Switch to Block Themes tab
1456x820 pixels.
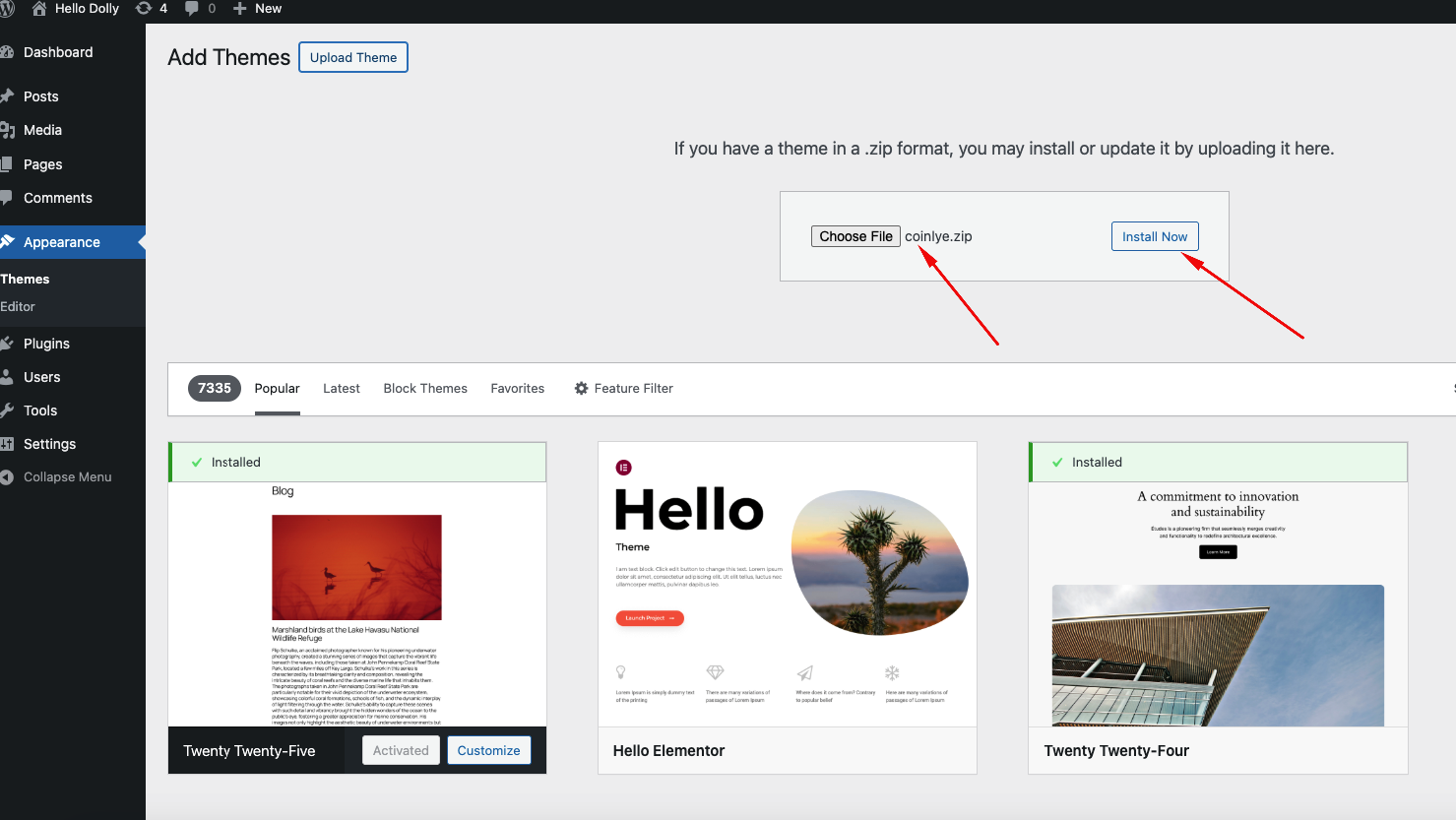(425, 389)
